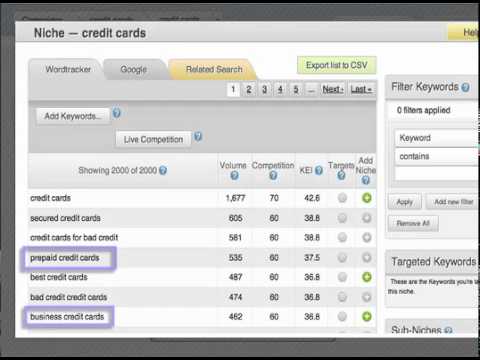Add niche for best credit cards row

[367, 277]
